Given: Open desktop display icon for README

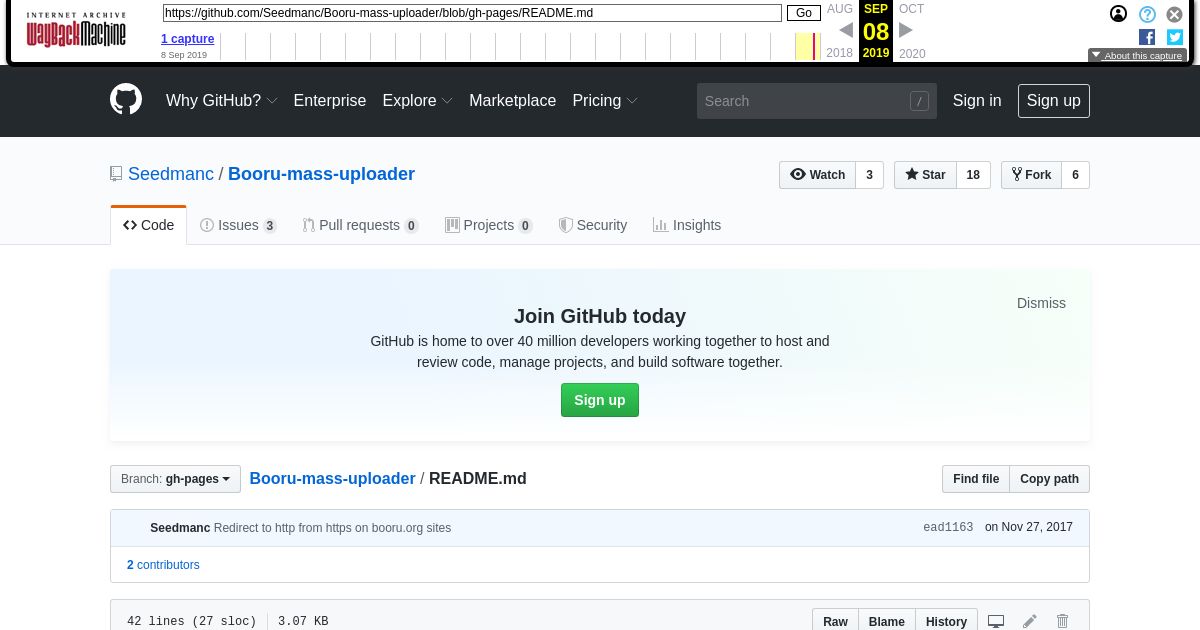Looking at the screenshot, I should 996,621.
